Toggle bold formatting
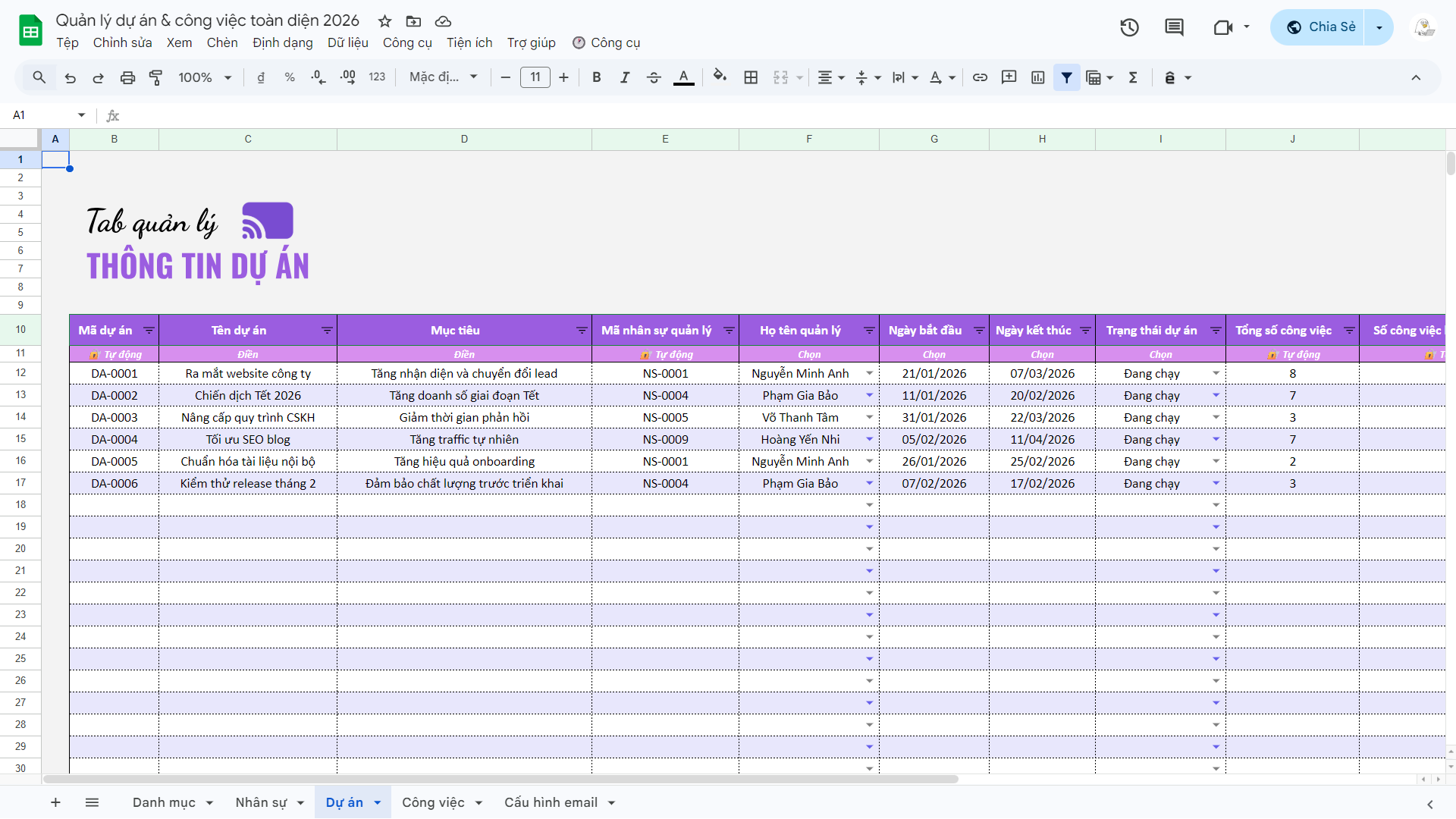 coord(596,77)
